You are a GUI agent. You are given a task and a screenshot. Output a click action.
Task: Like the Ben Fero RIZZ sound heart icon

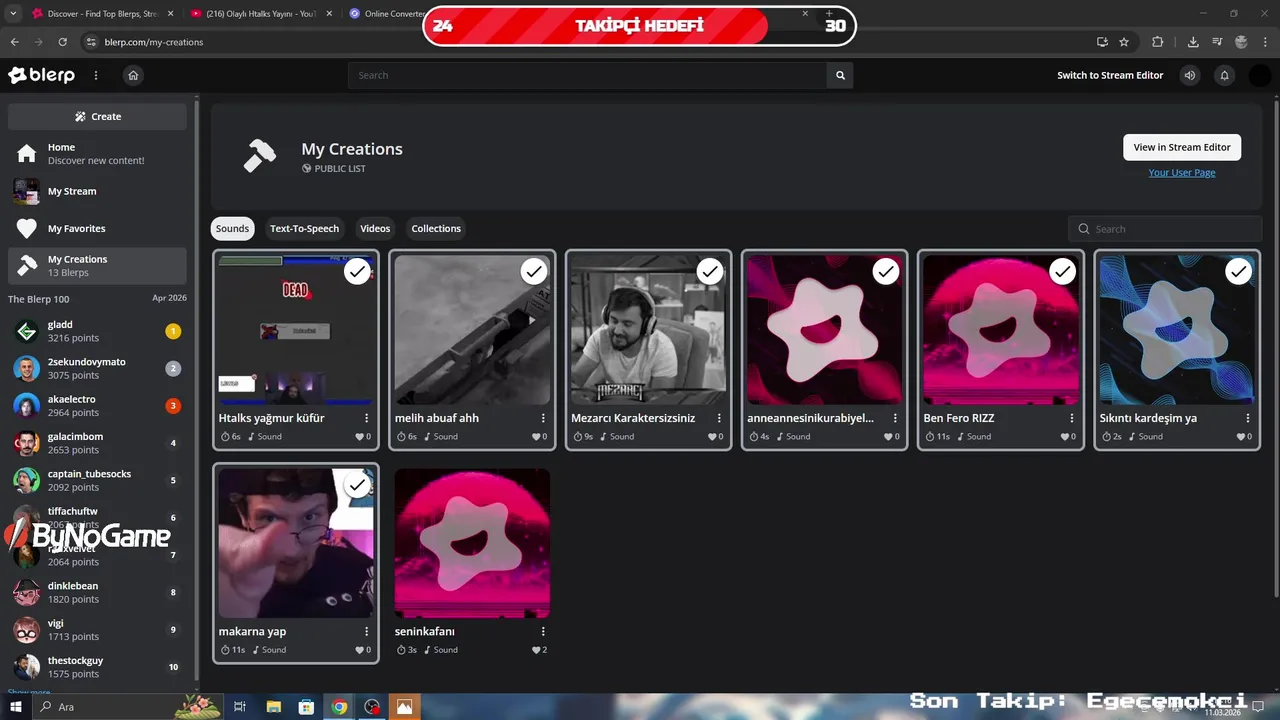[1066, 437]
